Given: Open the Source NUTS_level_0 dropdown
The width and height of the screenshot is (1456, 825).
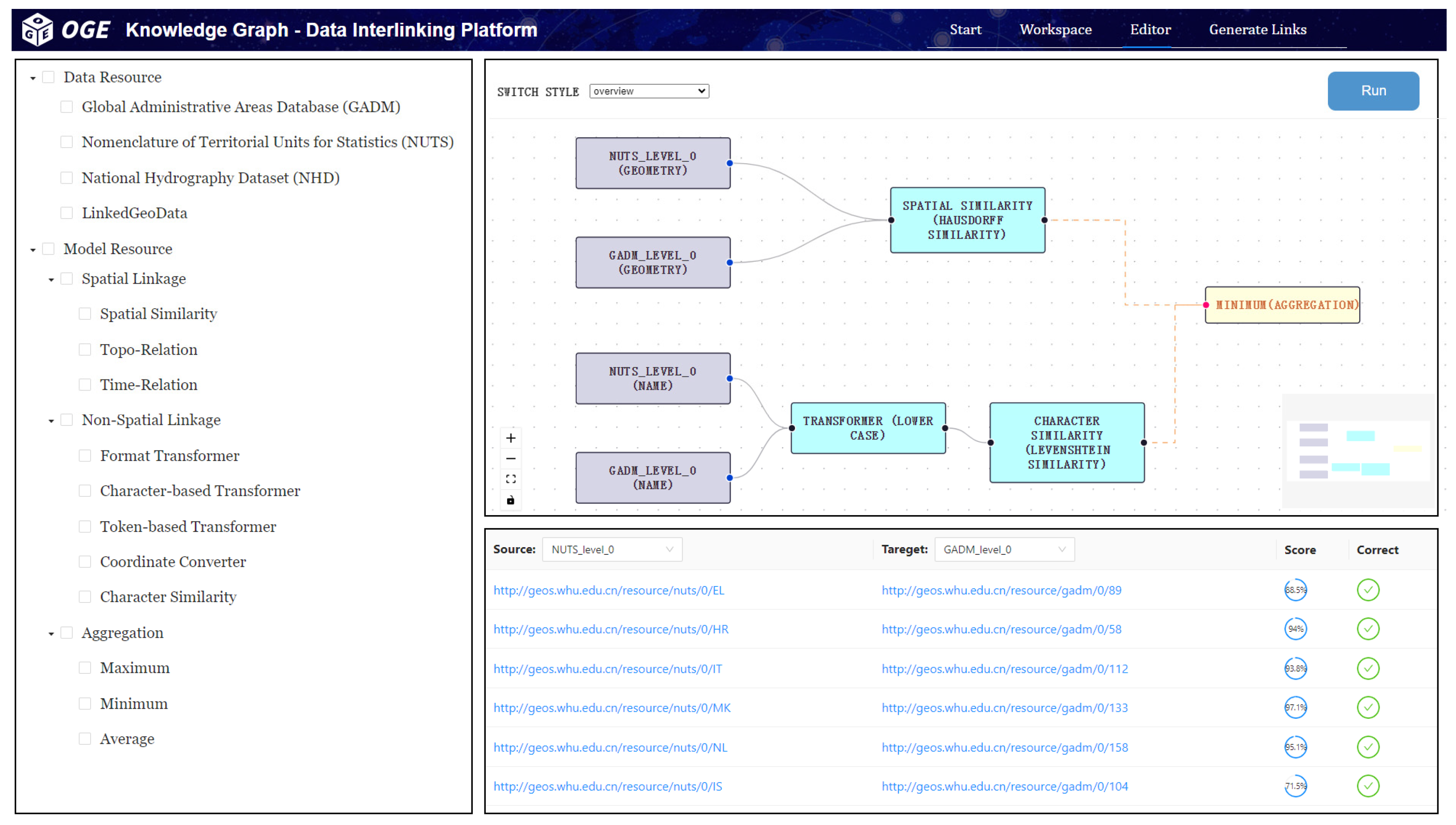Looking at the screenshot, I should (x=612, y=549).
